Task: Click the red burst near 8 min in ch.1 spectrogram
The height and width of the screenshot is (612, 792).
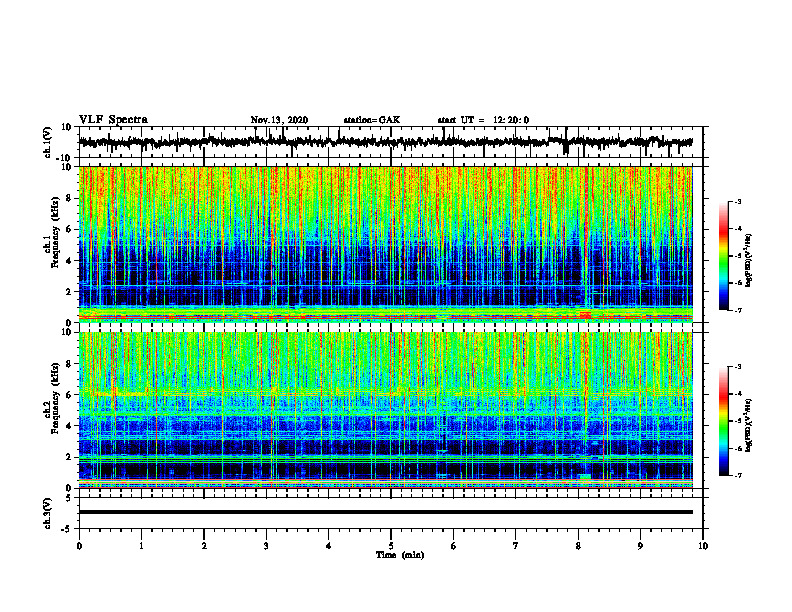Action: 585,315
